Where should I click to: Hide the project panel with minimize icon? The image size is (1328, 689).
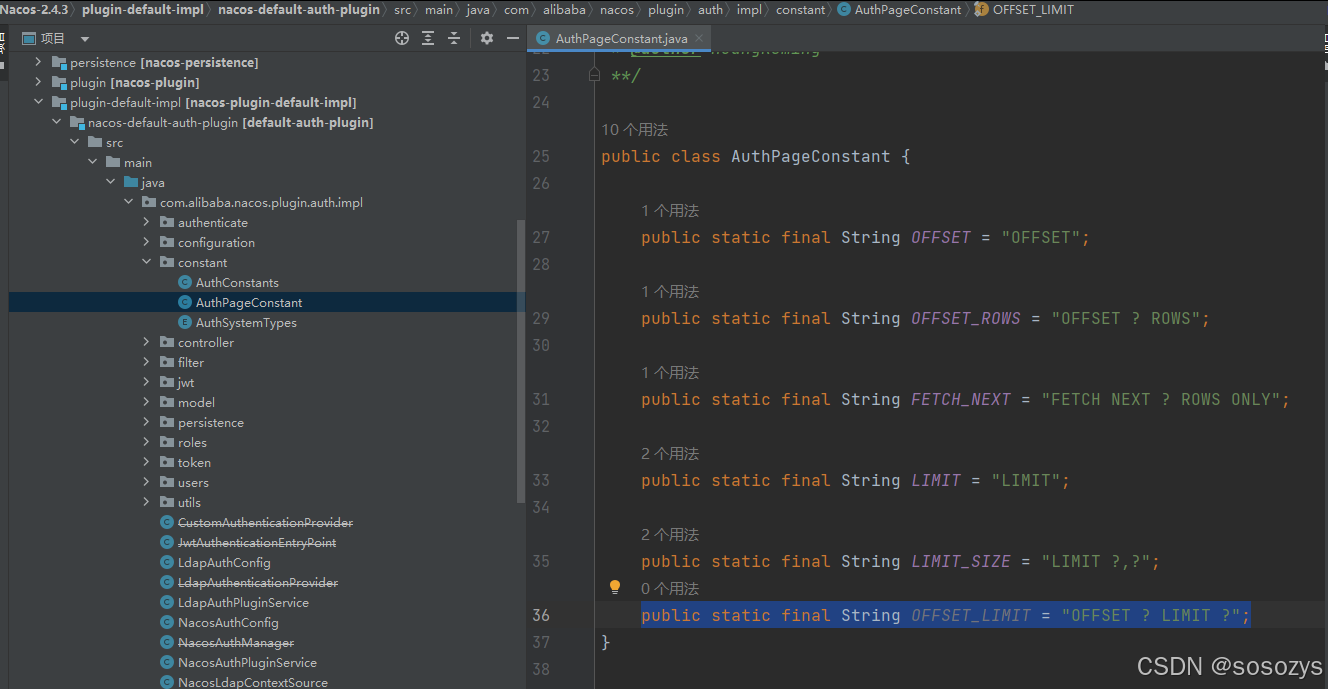point(513,38)
